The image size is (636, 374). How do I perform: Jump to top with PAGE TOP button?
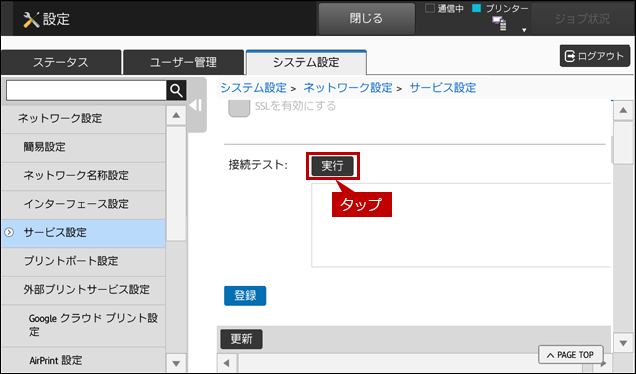(571, 355)
